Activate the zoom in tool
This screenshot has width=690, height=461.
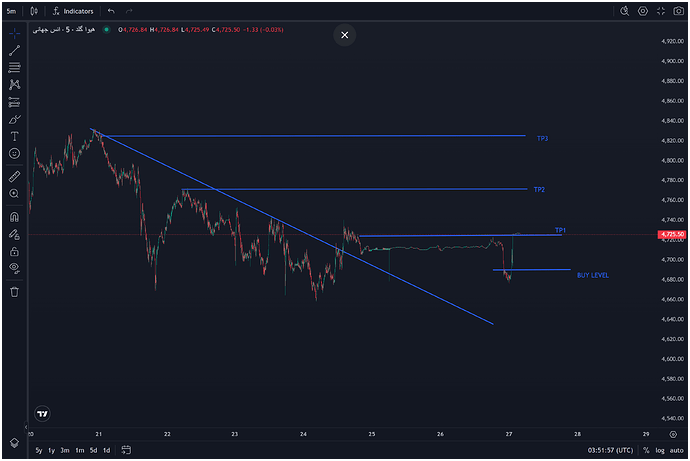point(15,194)
